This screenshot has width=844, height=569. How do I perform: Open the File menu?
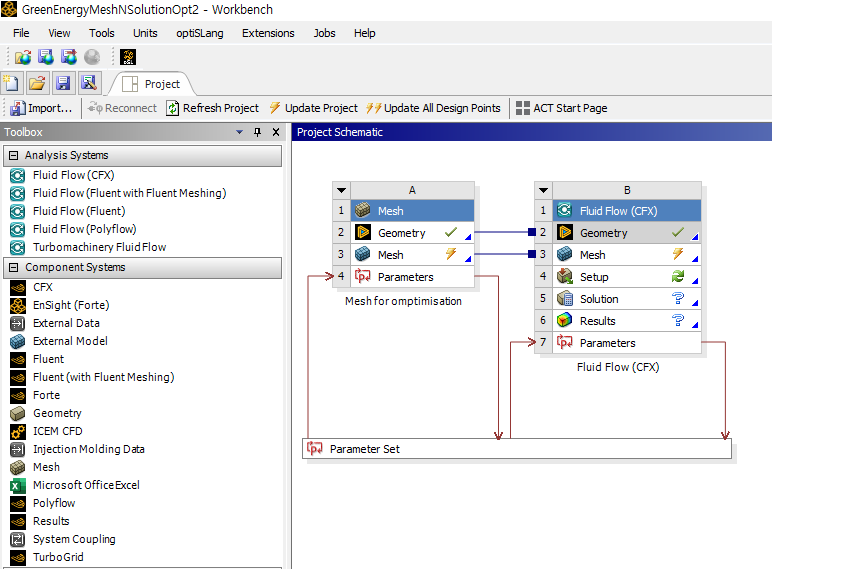click(21, 33)
